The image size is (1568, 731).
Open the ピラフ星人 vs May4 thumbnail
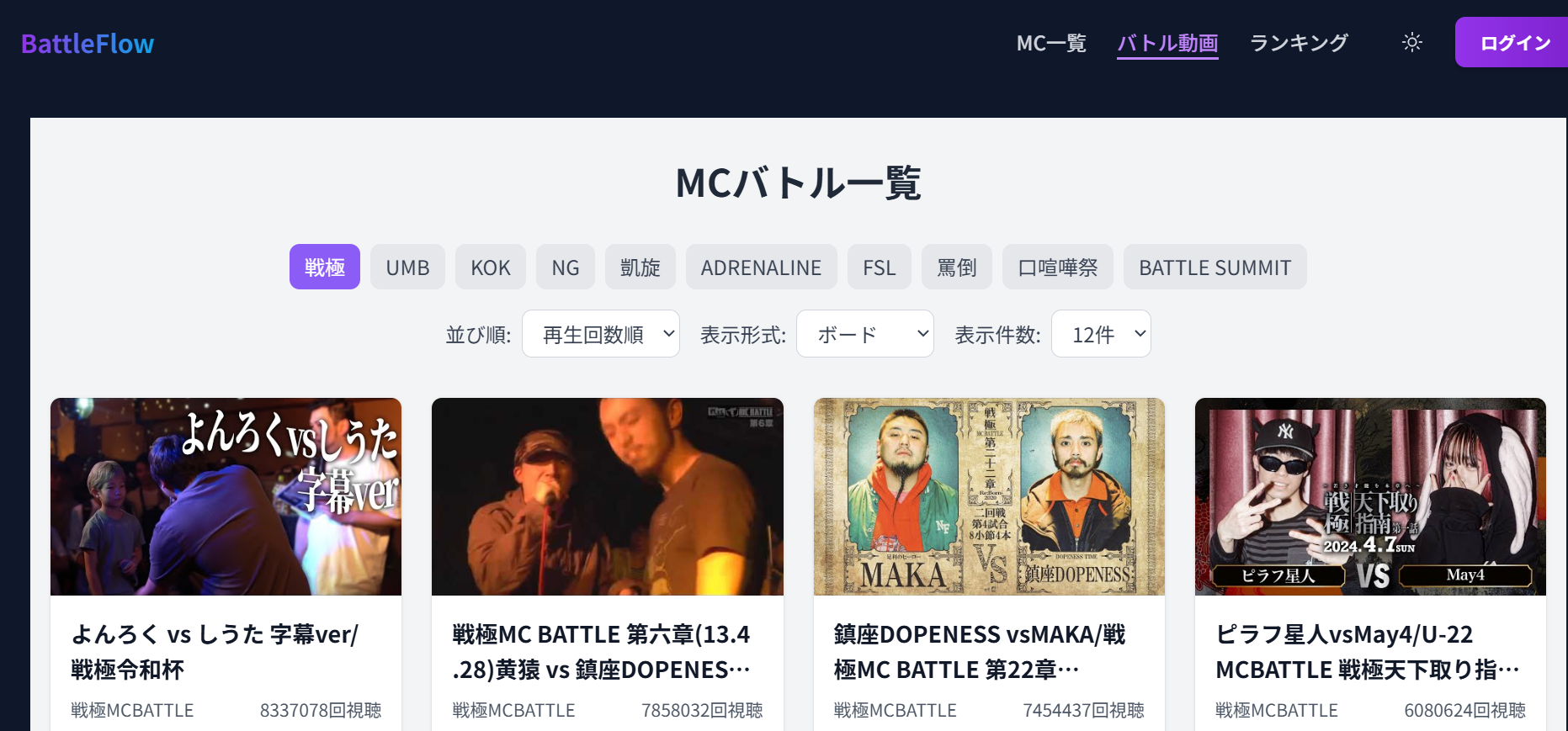click(1370, 496)
